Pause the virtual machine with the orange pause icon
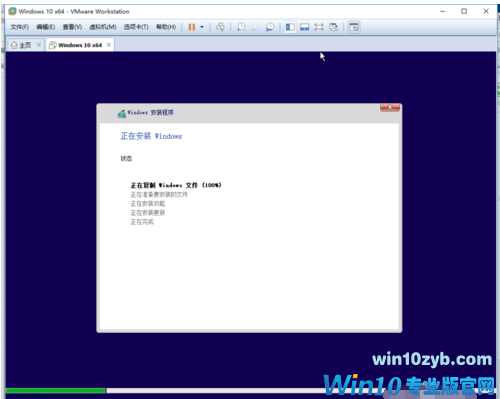Screen dimensions: 500x399 tap(192, 27)
